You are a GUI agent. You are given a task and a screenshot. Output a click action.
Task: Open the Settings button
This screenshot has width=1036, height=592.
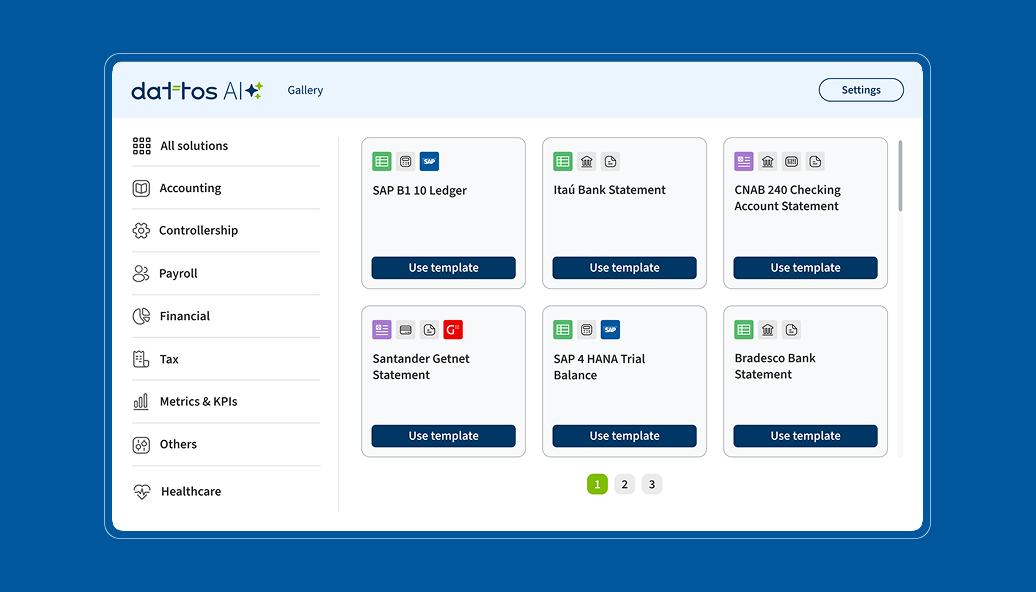pyautogui.click(x=861, y=90)
